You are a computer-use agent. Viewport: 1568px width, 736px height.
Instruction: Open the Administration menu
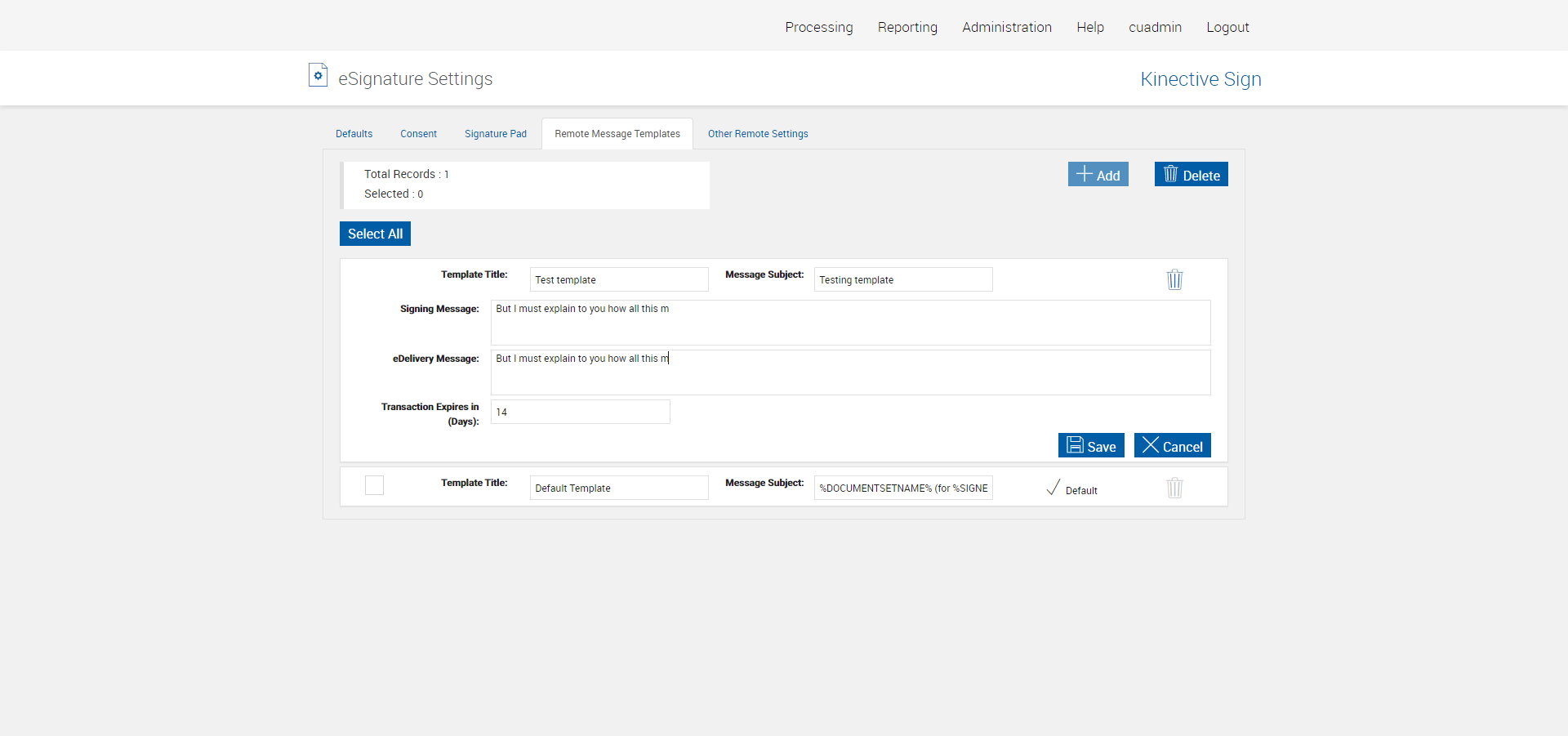tap(1006, 27)
